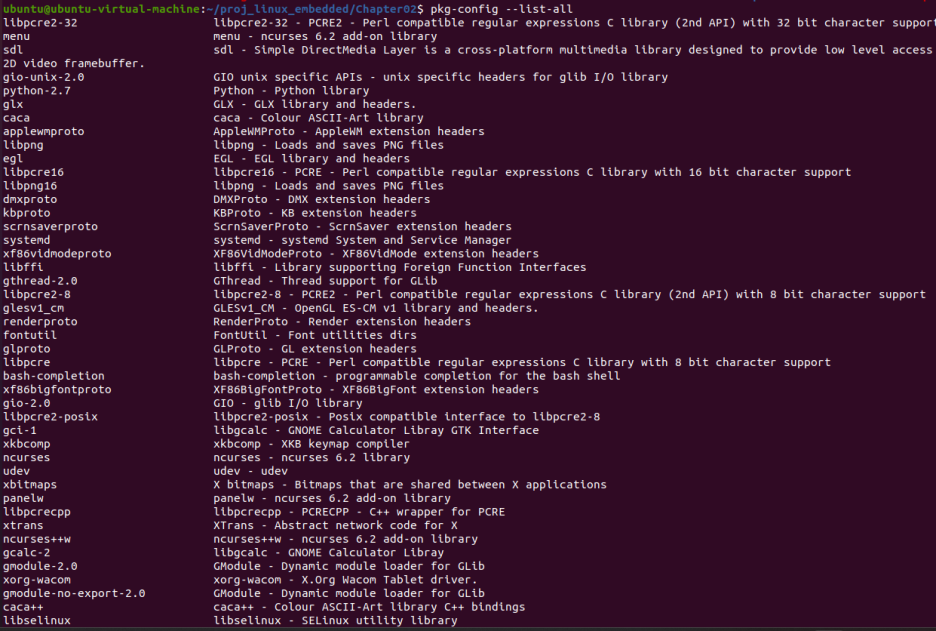Click 'caca - Colour ASCII-Art library' description
The height and width of the screenshot is (631, 936).
tap(318, 118)
